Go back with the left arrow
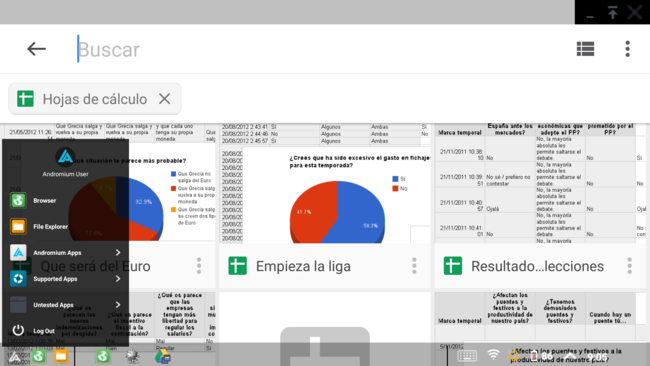Viewport: 650px width, 366px height. point(36,49)
